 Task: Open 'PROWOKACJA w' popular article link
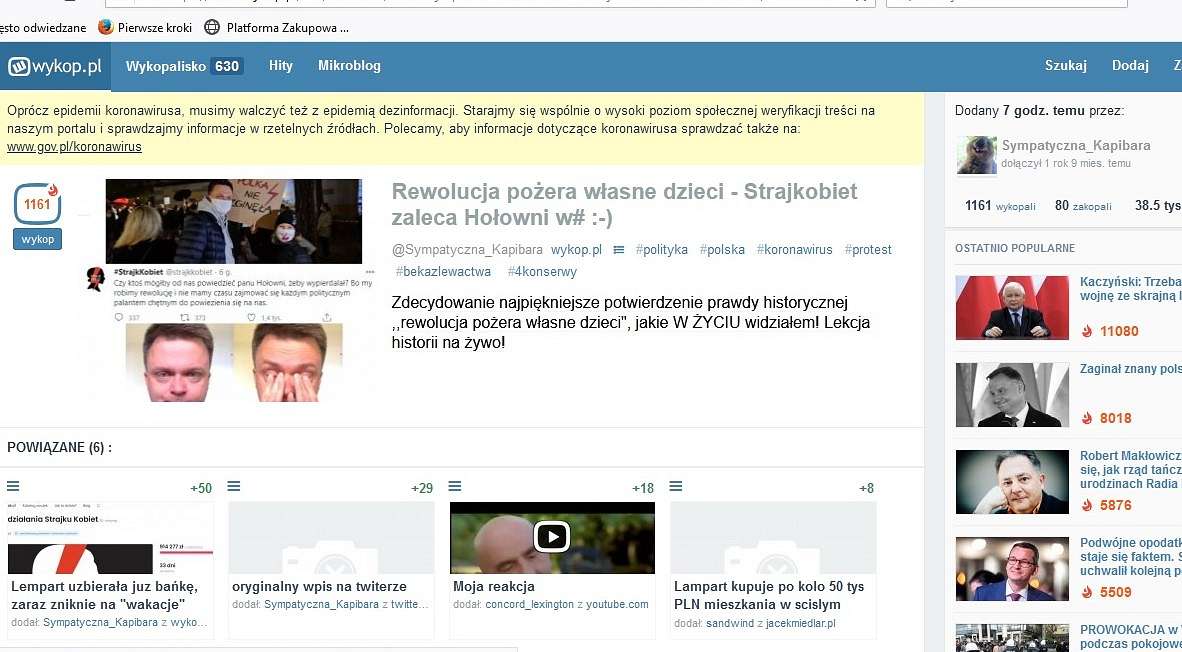tap(1129, 637)
